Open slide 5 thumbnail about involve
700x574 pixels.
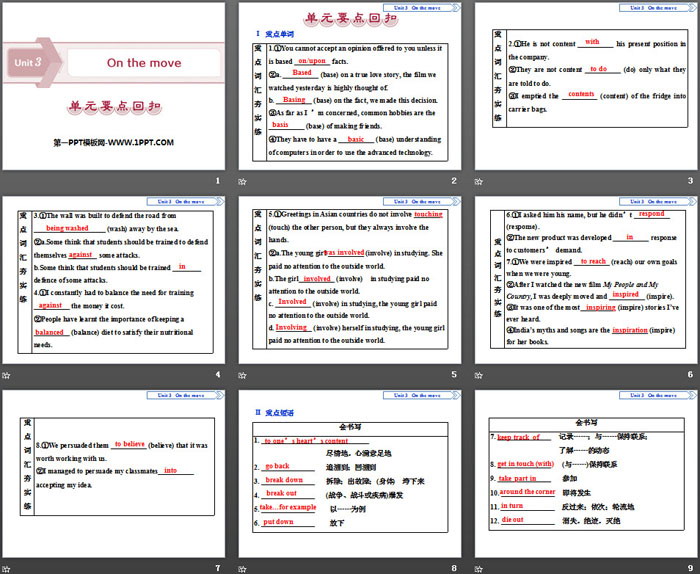click(x=350, y=280)
